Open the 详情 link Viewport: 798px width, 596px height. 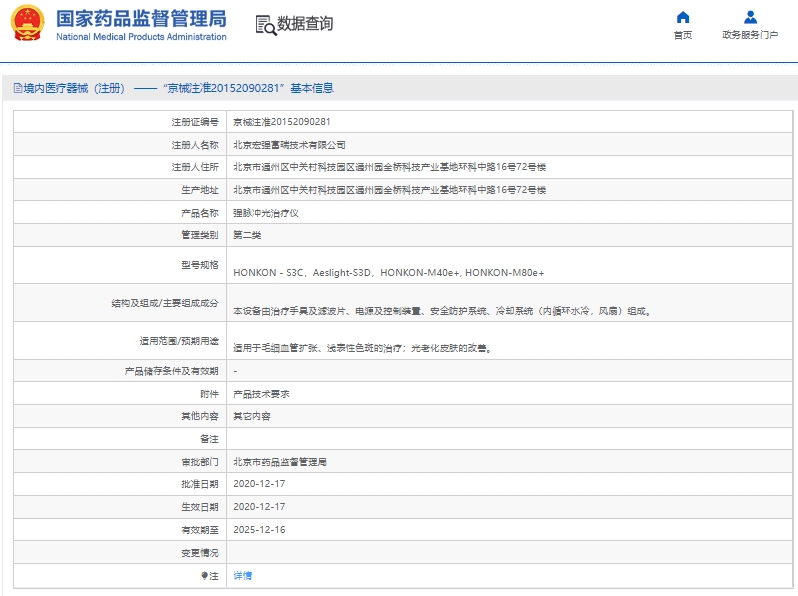coord(243,576)
